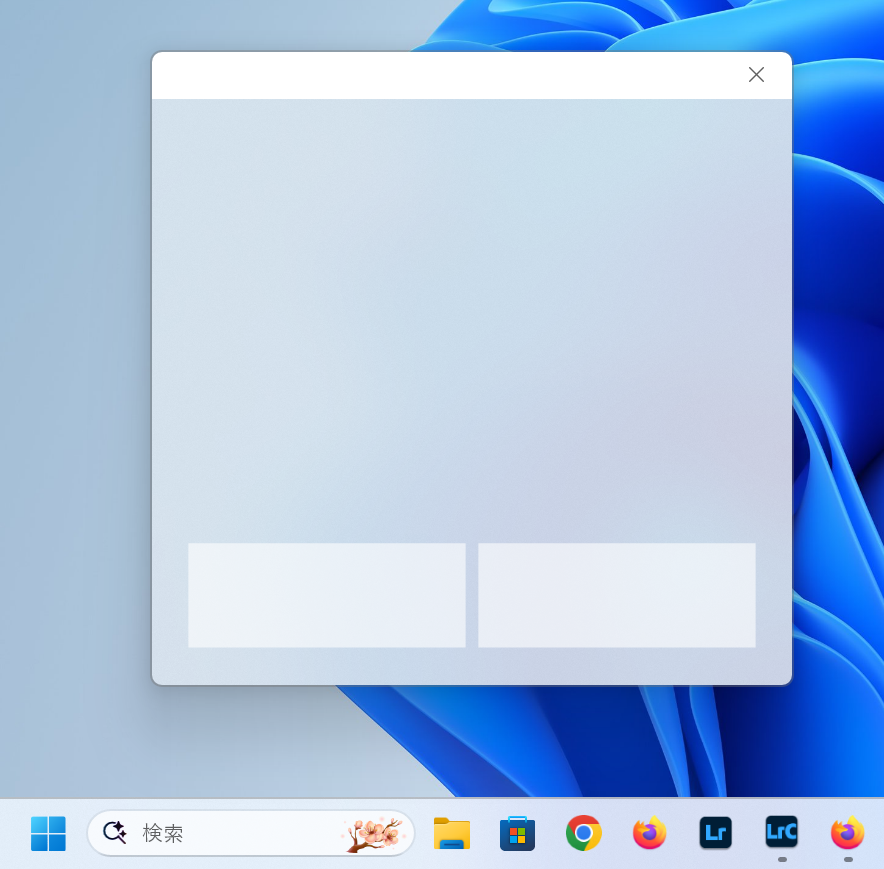This screenshot has height=869, width=884.
Task: Click the cherry blossom search highlight image
Action: 373,833
